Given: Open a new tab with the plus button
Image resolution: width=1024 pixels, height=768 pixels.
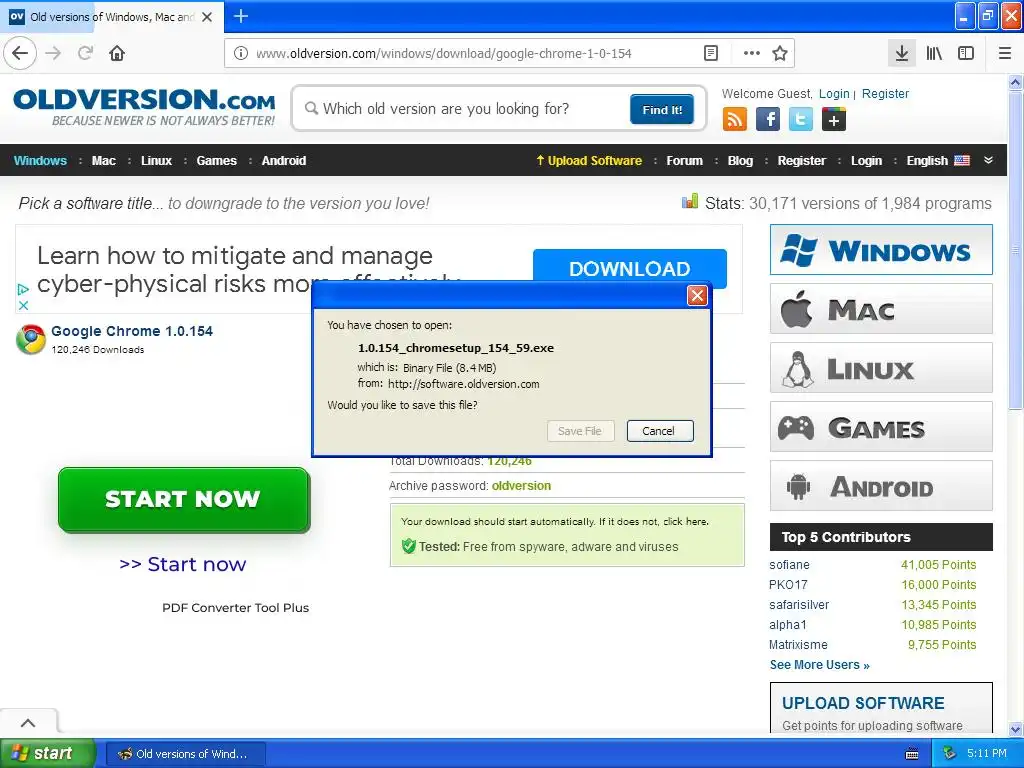Looking at the screenshot, I should tap(241, 16).
